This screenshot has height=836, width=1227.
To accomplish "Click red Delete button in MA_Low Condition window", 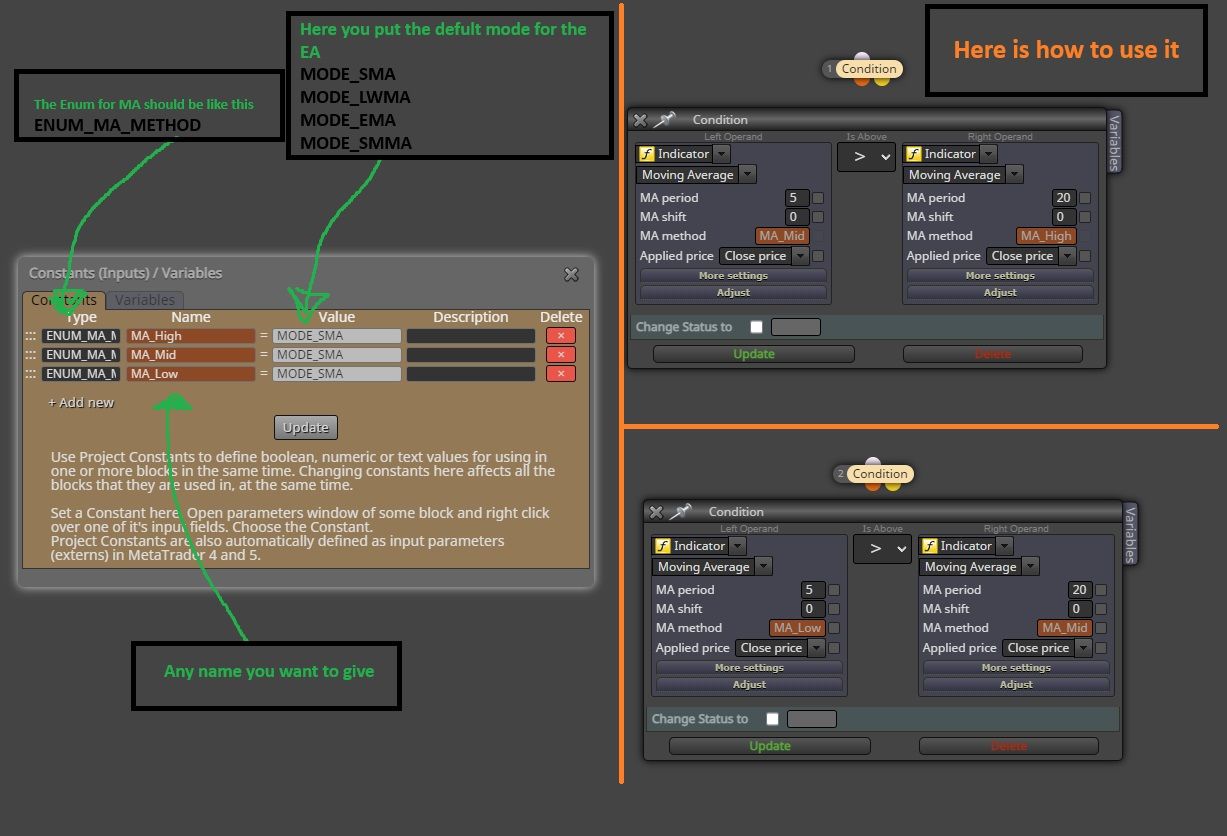I will [1009, 746].
